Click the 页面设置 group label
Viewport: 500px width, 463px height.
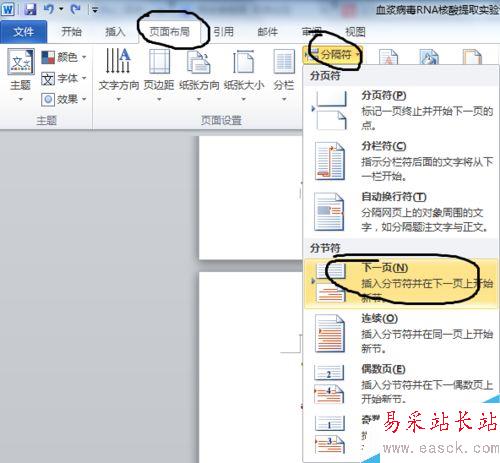[221, 120]
